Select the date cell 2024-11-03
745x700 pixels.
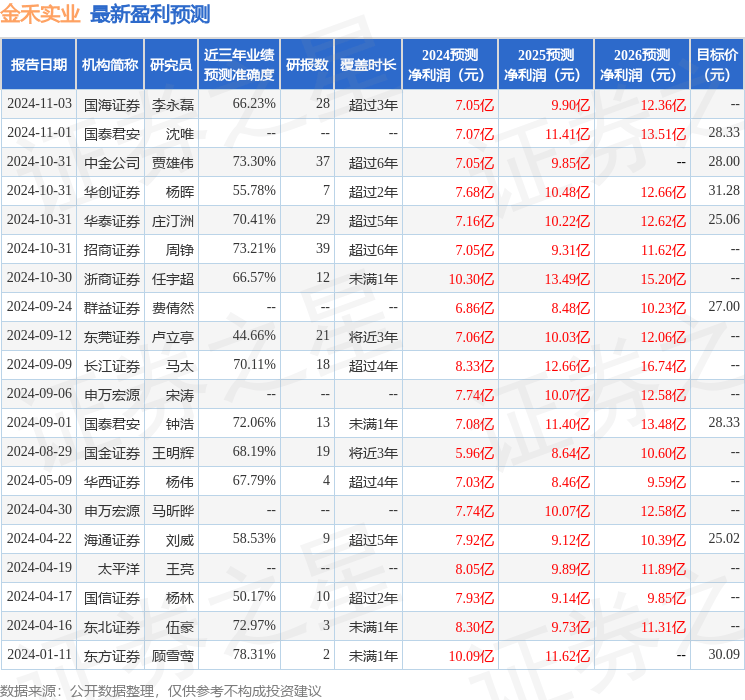[x=39, y=104]
